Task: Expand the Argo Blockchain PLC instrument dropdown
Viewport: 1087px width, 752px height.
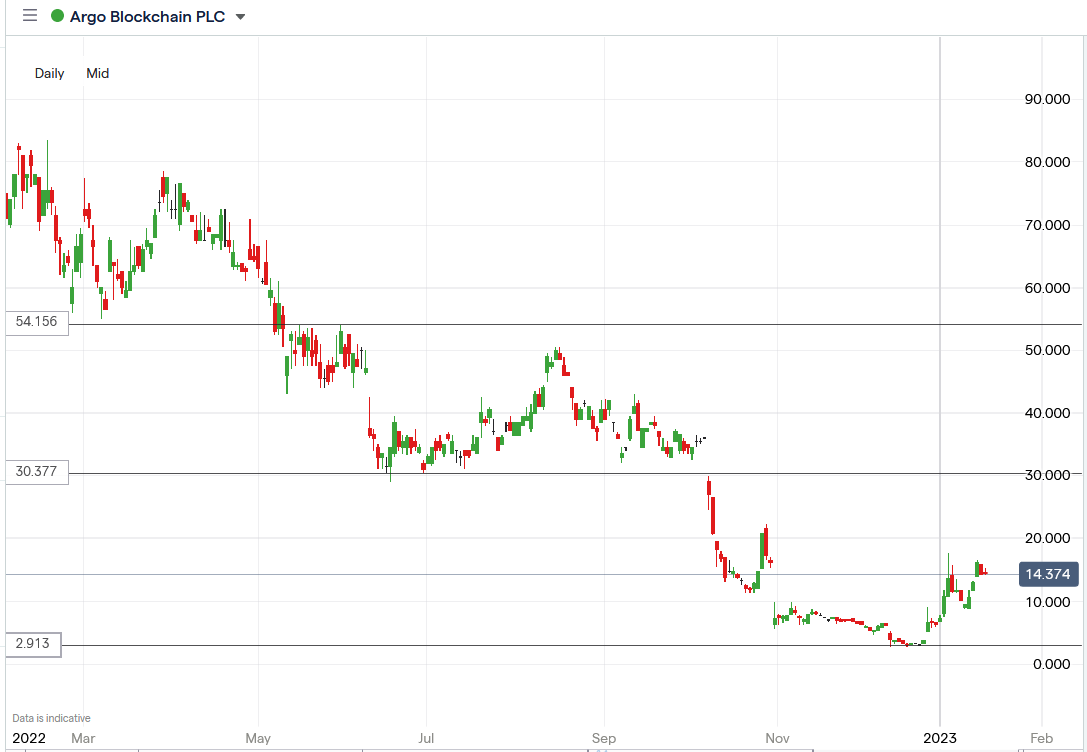Action: (241, 17)
